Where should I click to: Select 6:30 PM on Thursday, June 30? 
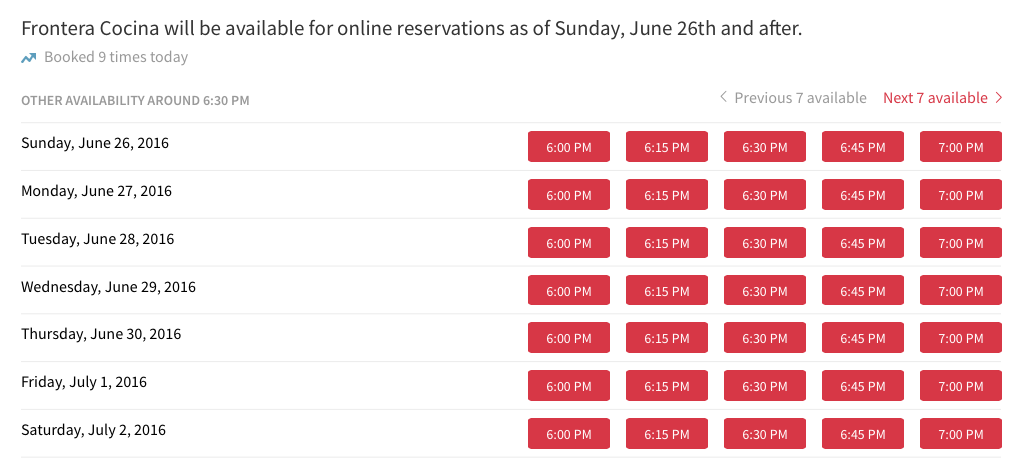764,338
